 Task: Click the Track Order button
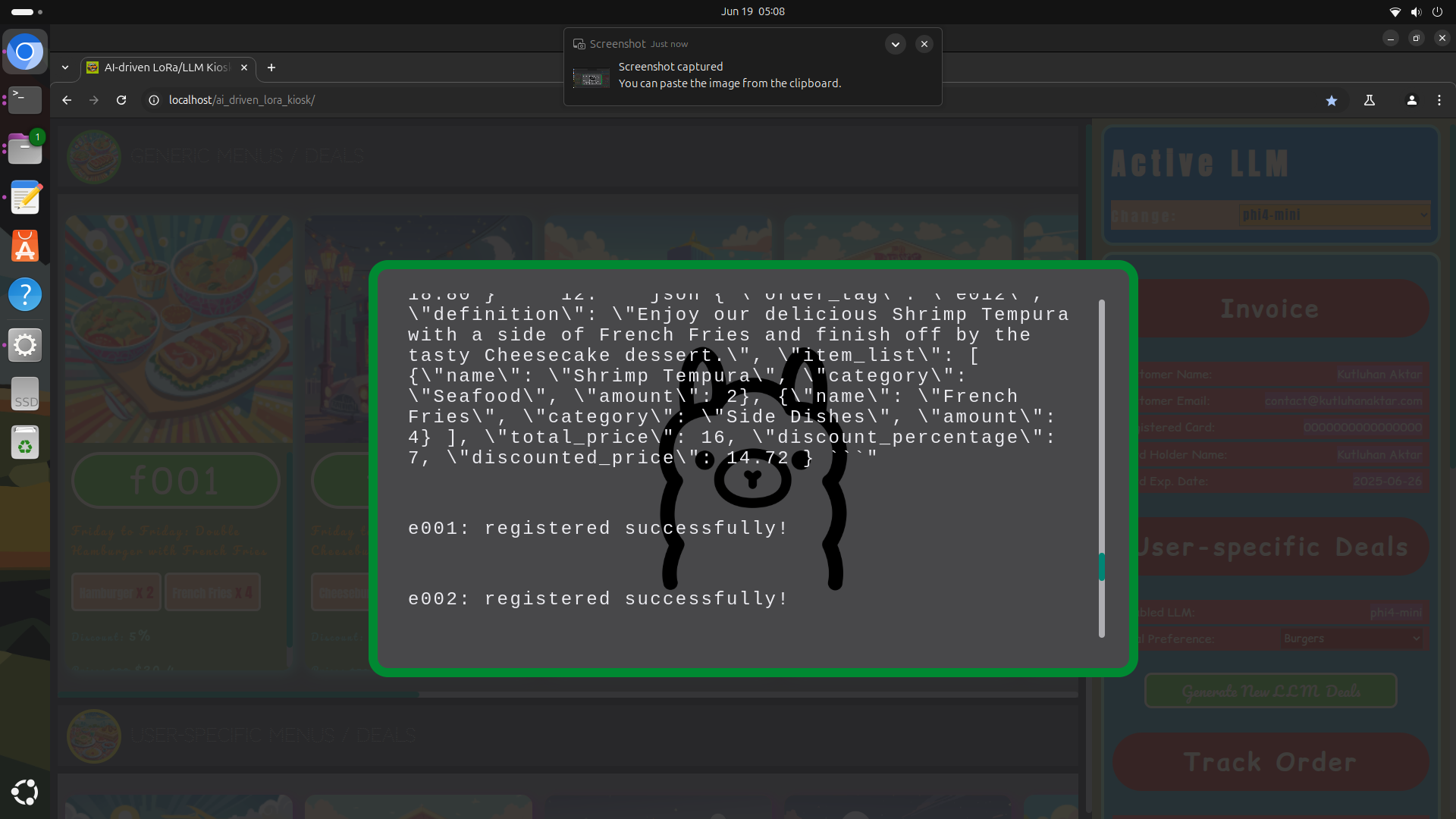coord(1271,762)
